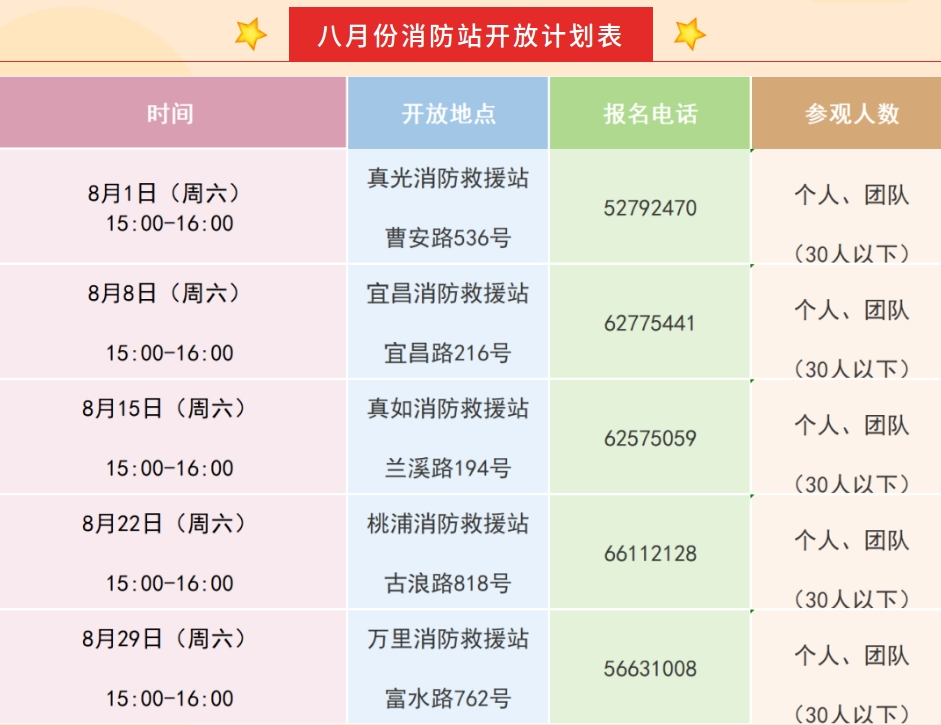Click the address 古浪路818号
The height and width of the screenshot is (725, 941).
(x=448, y=583)
